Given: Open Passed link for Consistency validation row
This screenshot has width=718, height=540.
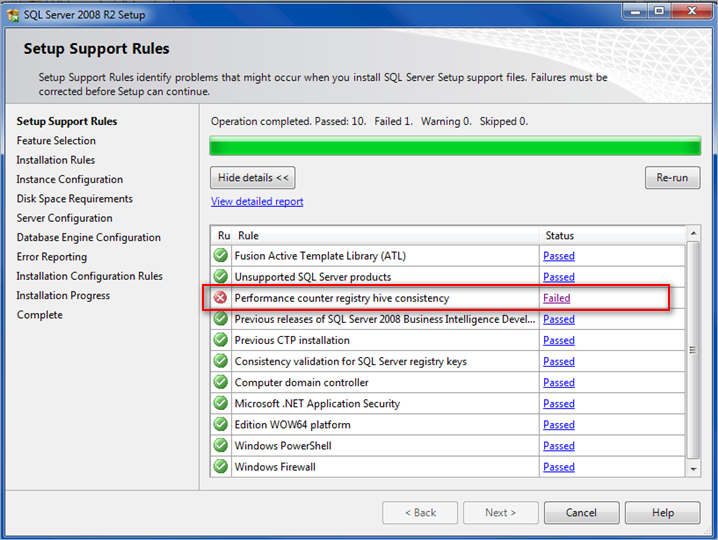Looking at the screenshot, I should [x=559, y=361].
